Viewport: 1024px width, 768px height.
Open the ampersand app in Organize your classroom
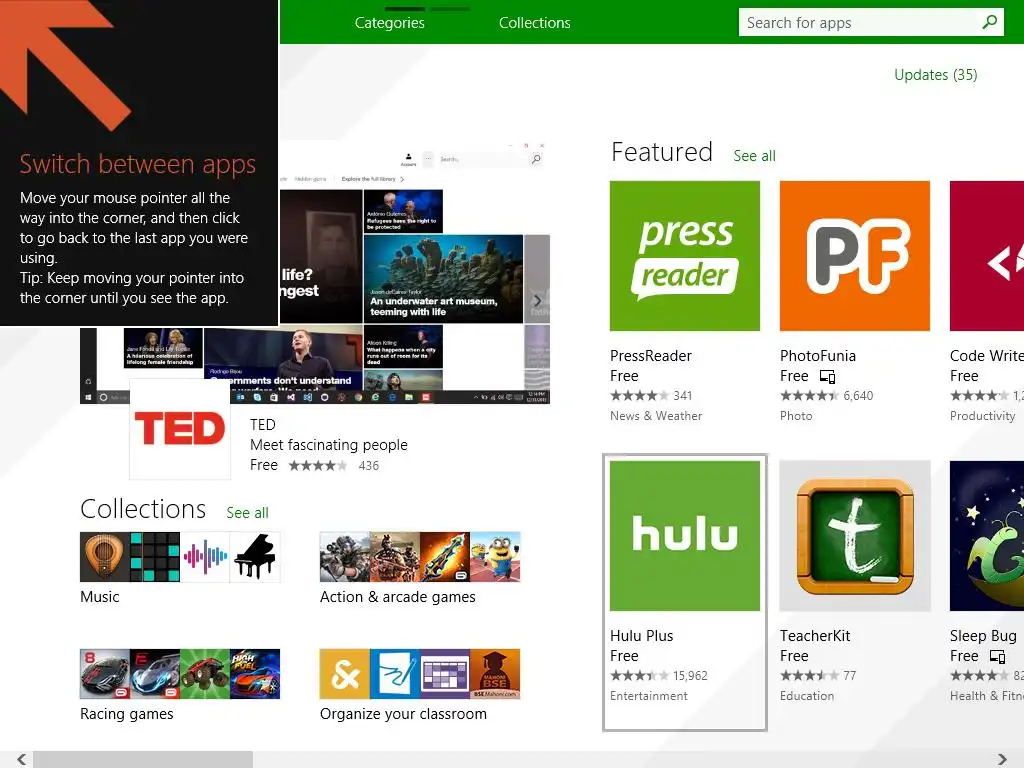coord(345,674)
